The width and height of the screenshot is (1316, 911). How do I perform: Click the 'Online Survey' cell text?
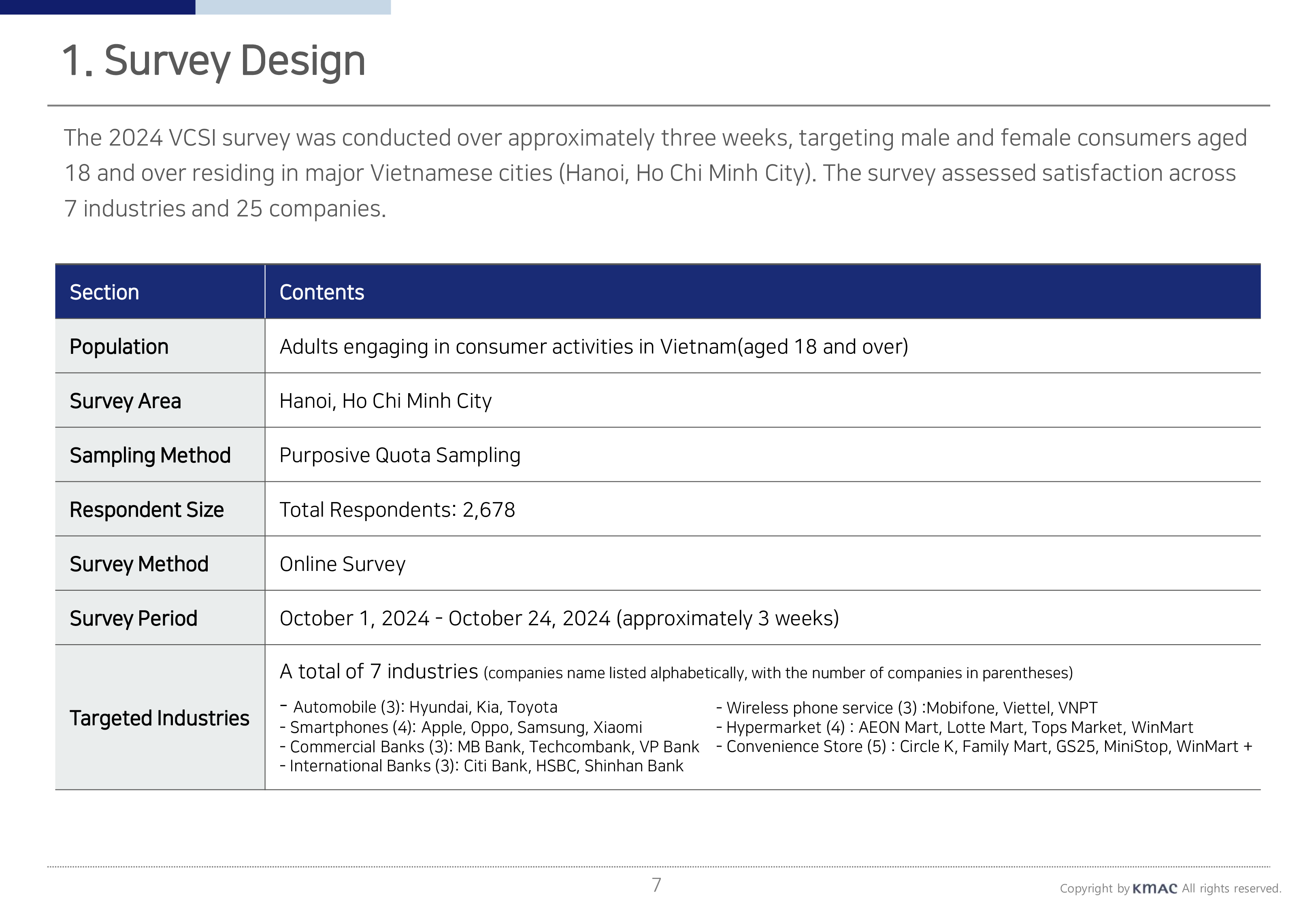[x=343, y=564]
